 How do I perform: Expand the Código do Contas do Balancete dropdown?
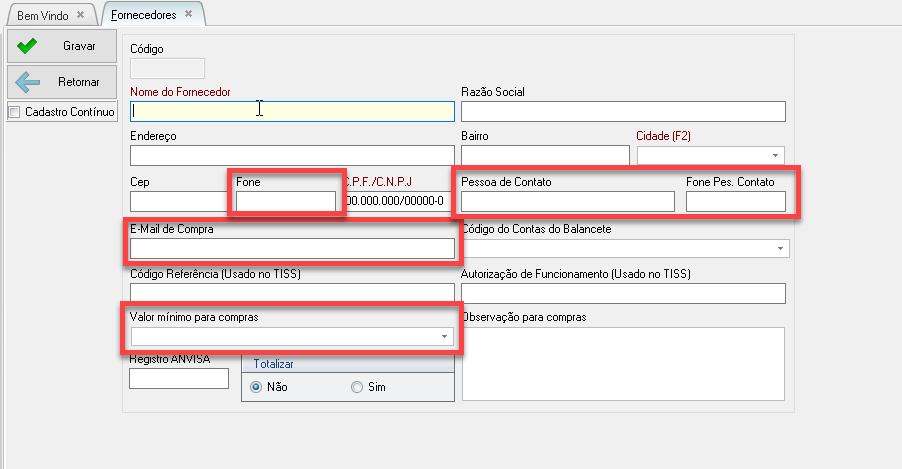(x=779, y=248)
